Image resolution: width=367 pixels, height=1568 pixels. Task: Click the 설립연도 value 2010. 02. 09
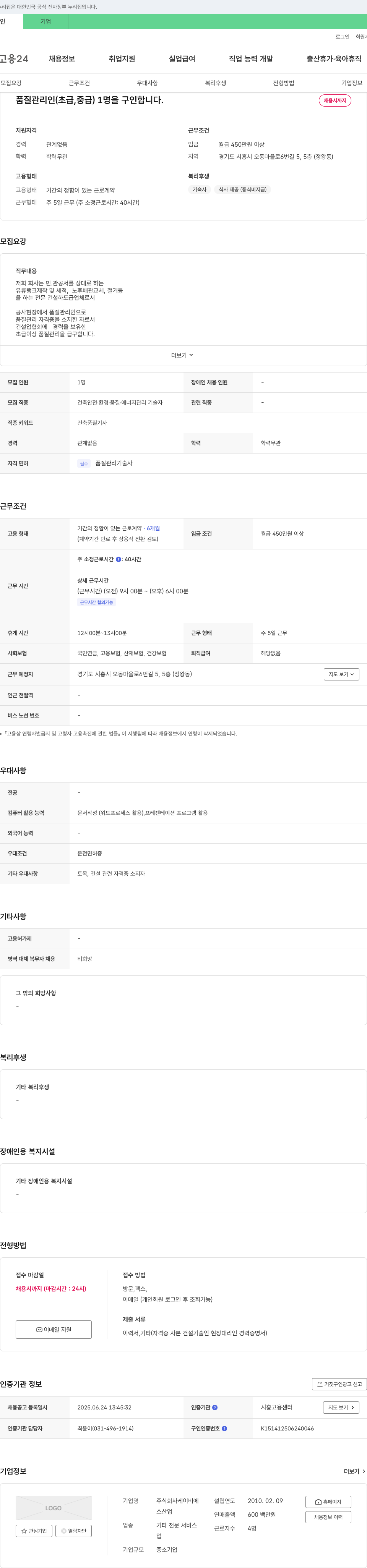(x=265, y=1500)
